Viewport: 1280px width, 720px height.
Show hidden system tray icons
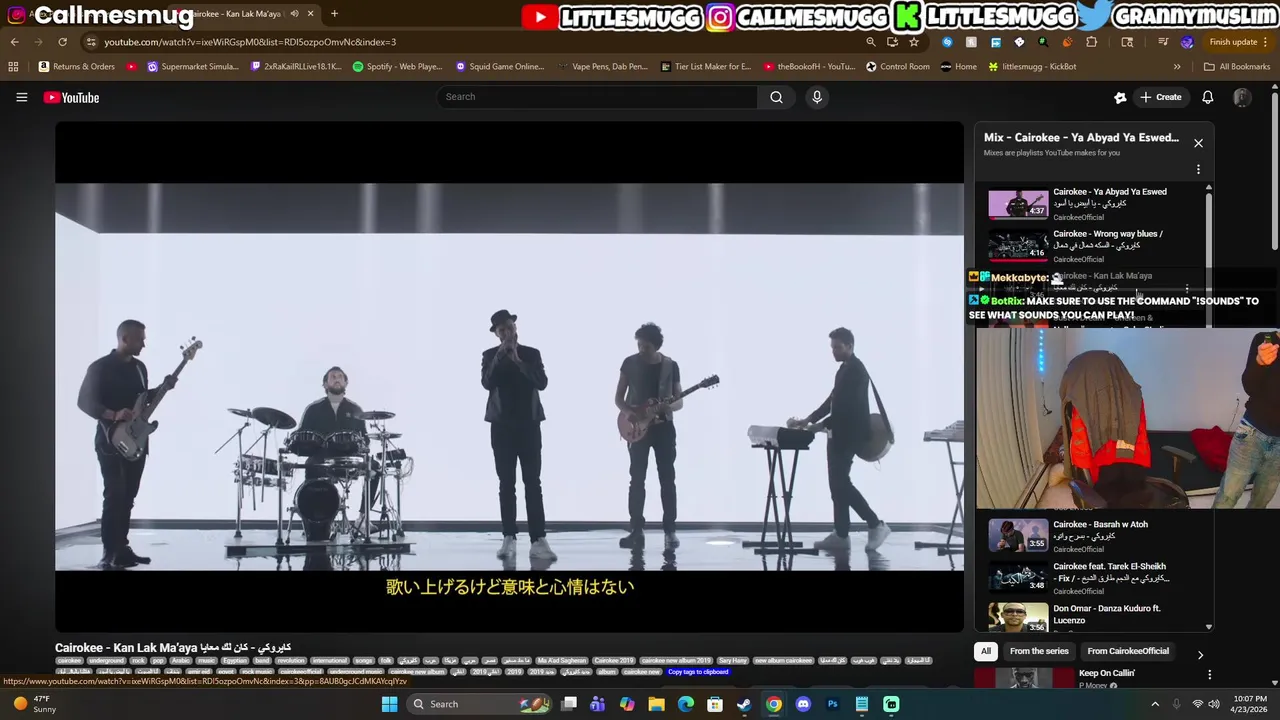(x=1154, y=704)
